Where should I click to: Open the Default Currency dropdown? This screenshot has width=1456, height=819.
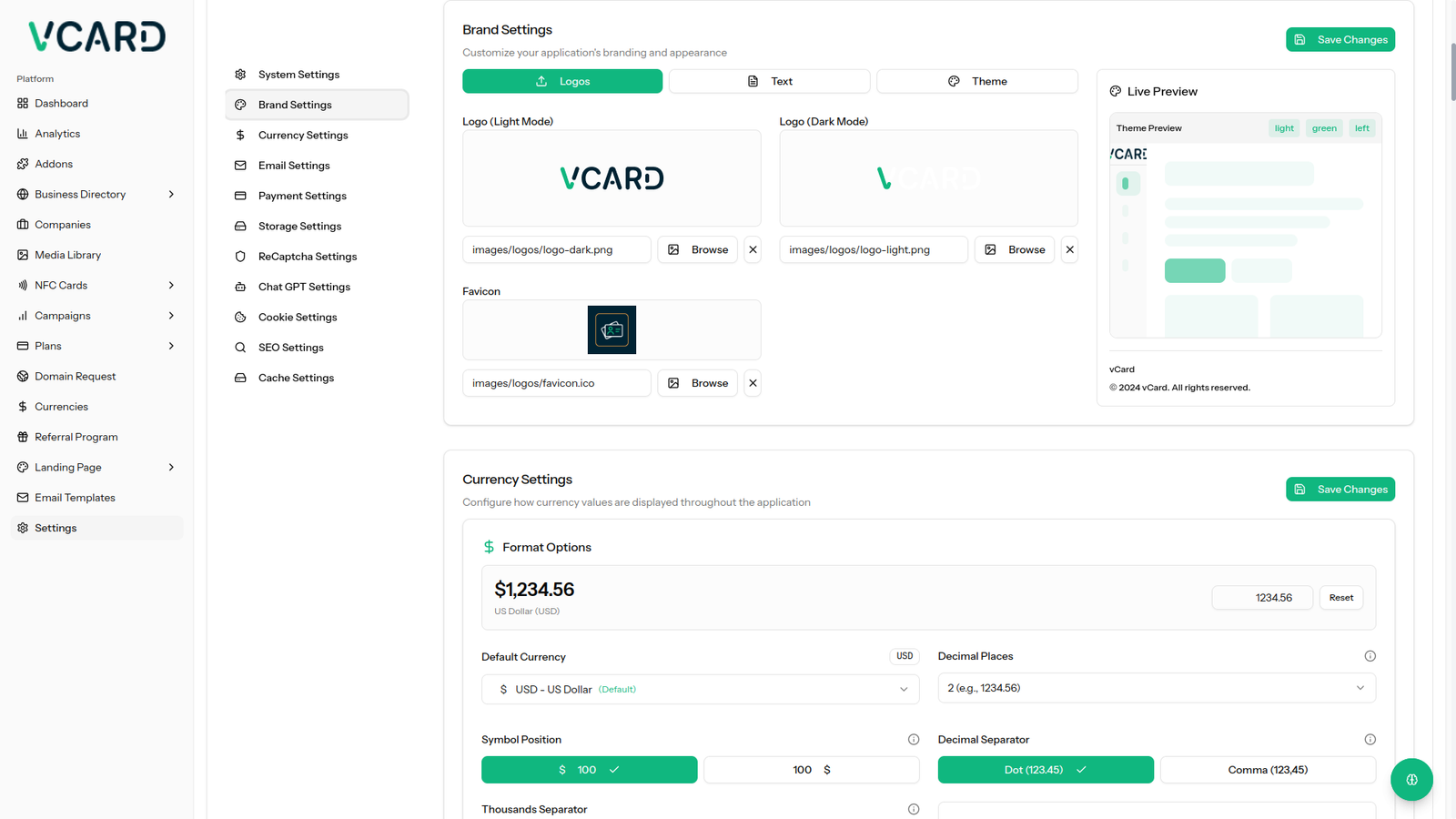coord(700,690)
